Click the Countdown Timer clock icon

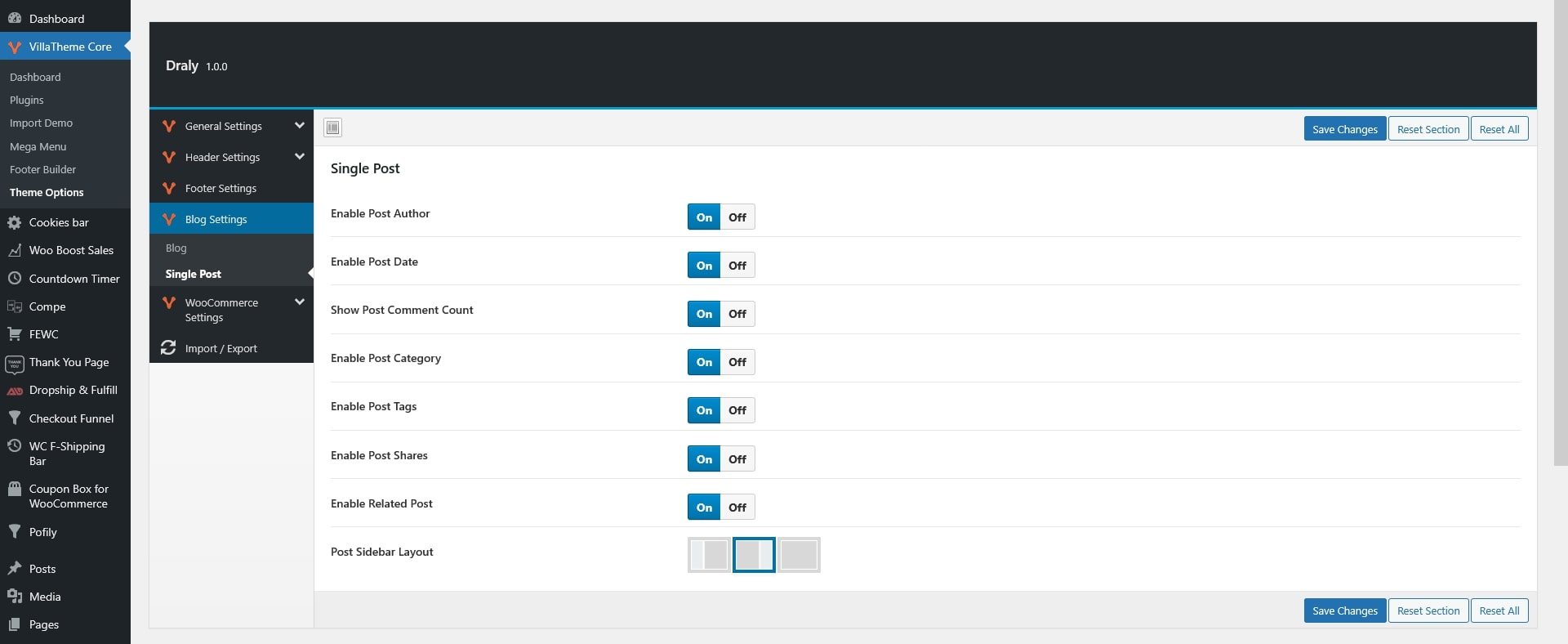point(15,279)
